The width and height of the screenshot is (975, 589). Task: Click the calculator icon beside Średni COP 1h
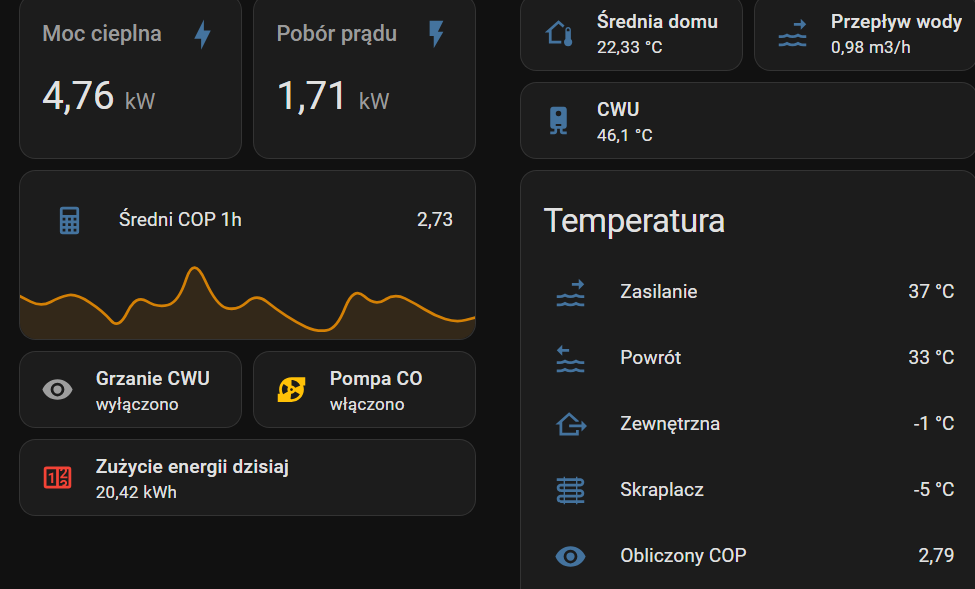tap(69, 220)
